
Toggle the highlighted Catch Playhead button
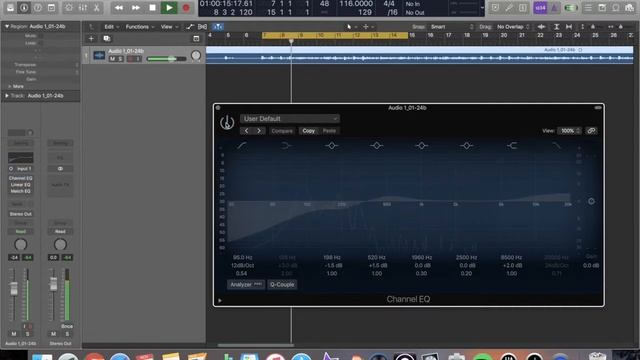point(218,27)
